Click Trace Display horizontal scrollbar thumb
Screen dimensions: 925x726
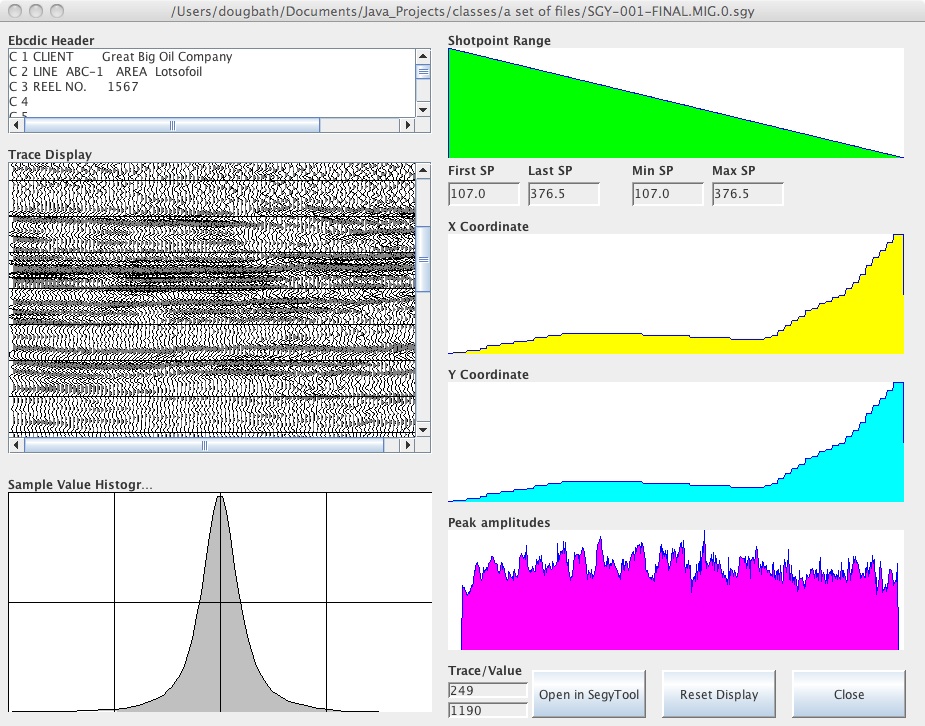click(204, 446)
